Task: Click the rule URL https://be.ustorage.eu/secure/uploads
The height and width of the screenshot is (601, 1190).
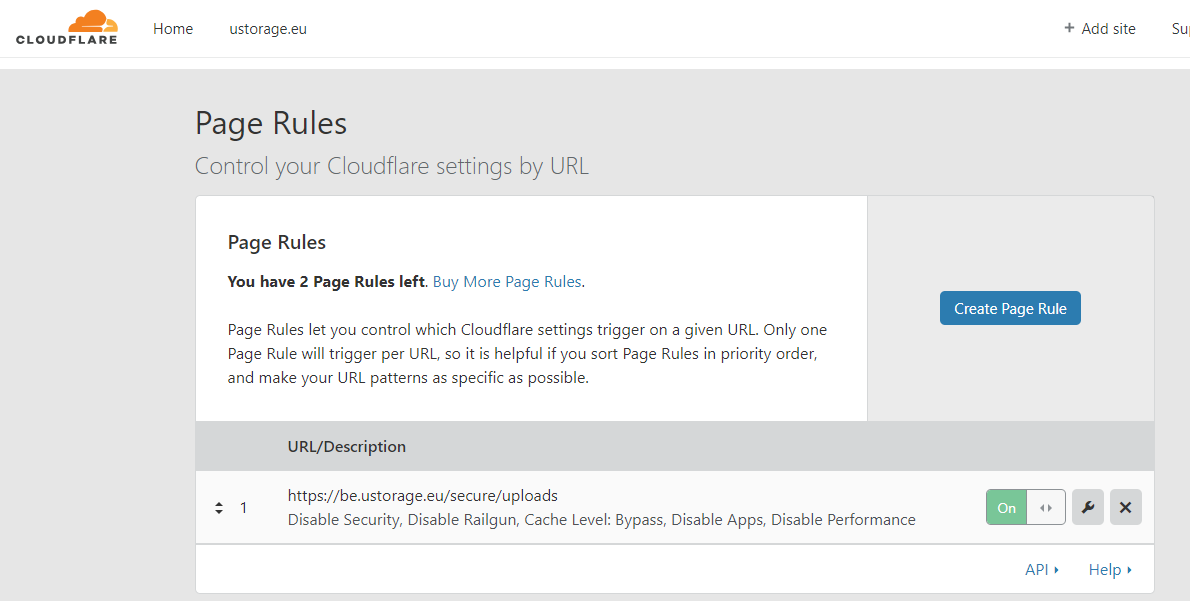Action: [x=423, y=496]
